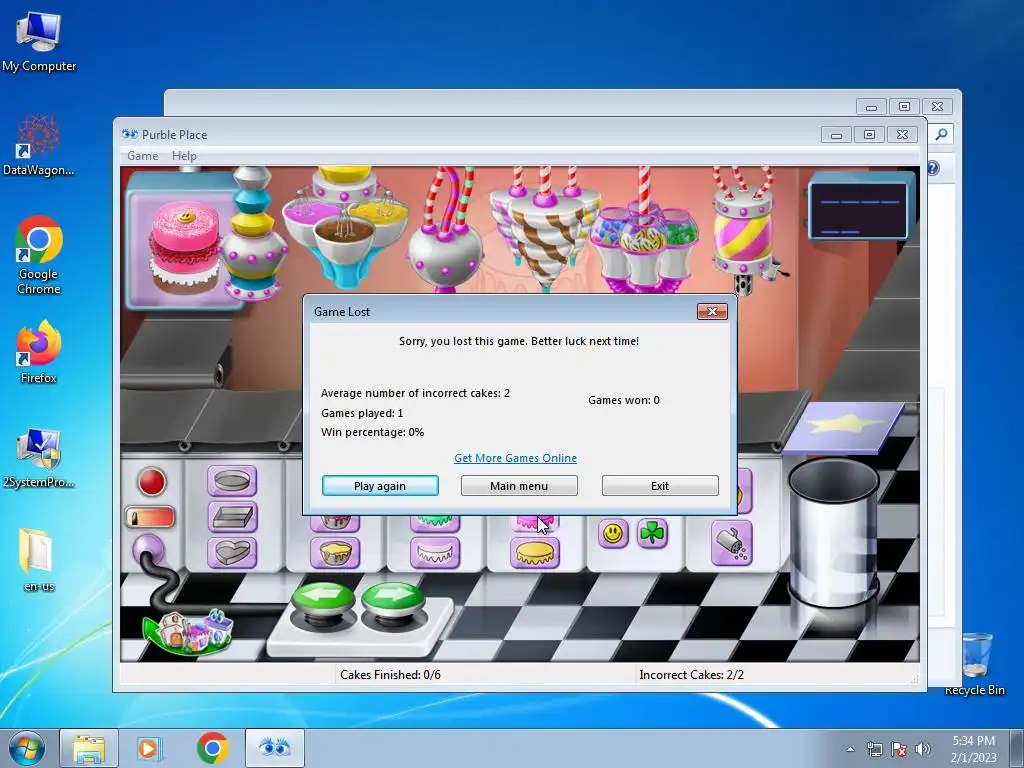Click the Purble Place village home icon
The image size is (1024, 768).
pos(190,631)
